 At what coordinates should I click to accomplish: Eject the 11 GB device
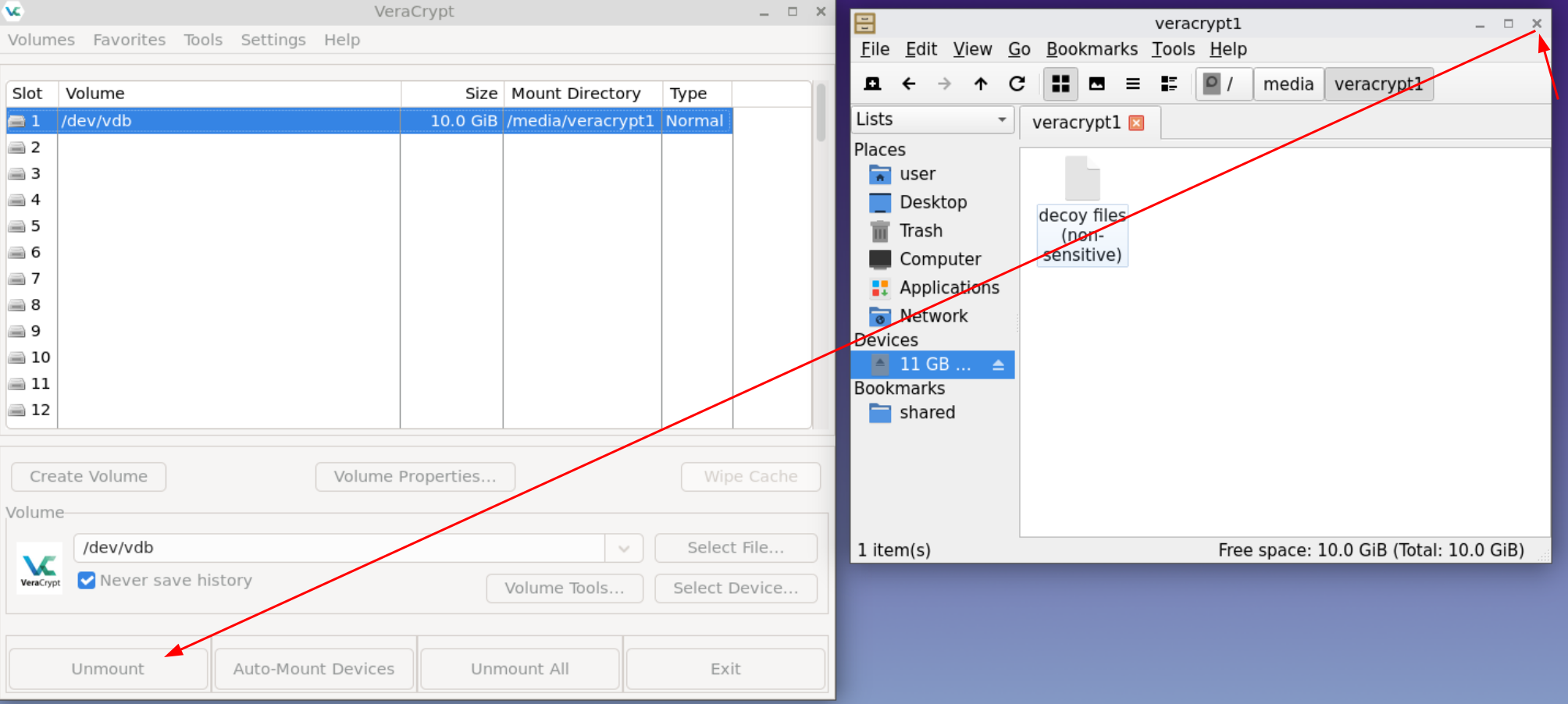tap(998, 364)
